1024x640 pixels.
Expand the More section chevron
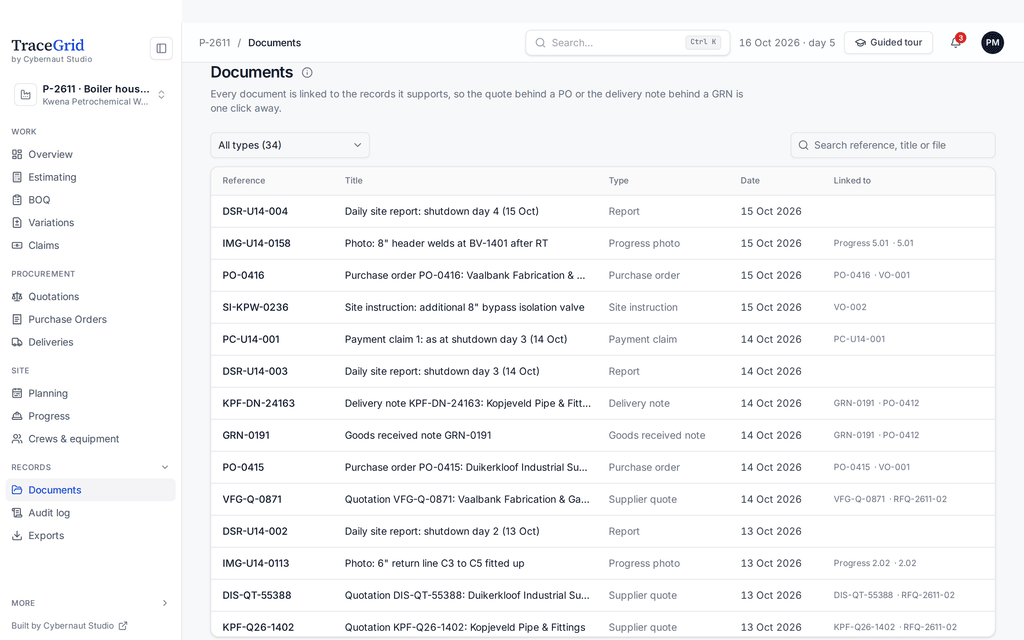point(165,603)
